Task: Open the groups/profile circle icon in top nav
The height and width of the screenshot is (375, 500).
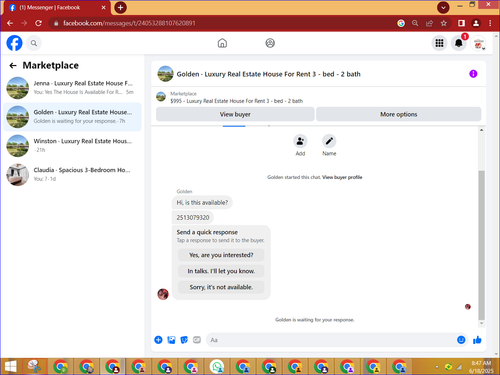Action: click(270, 43)
